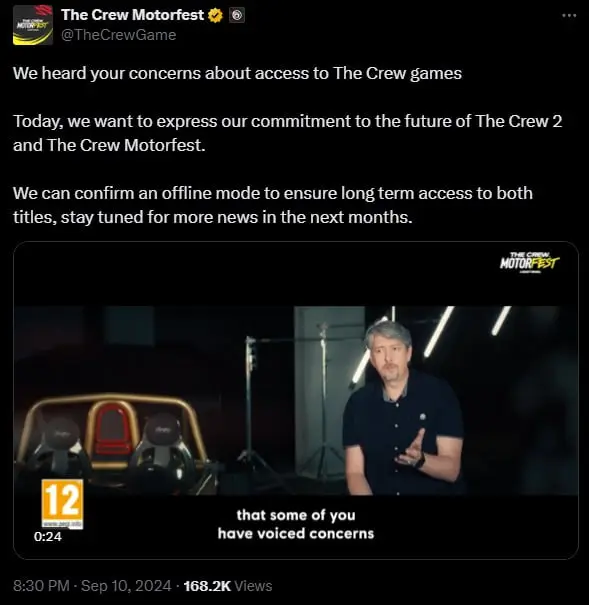The image size is (589, 605).
Task: Open The Crew Motorfest display name
Action: [132, 15]
